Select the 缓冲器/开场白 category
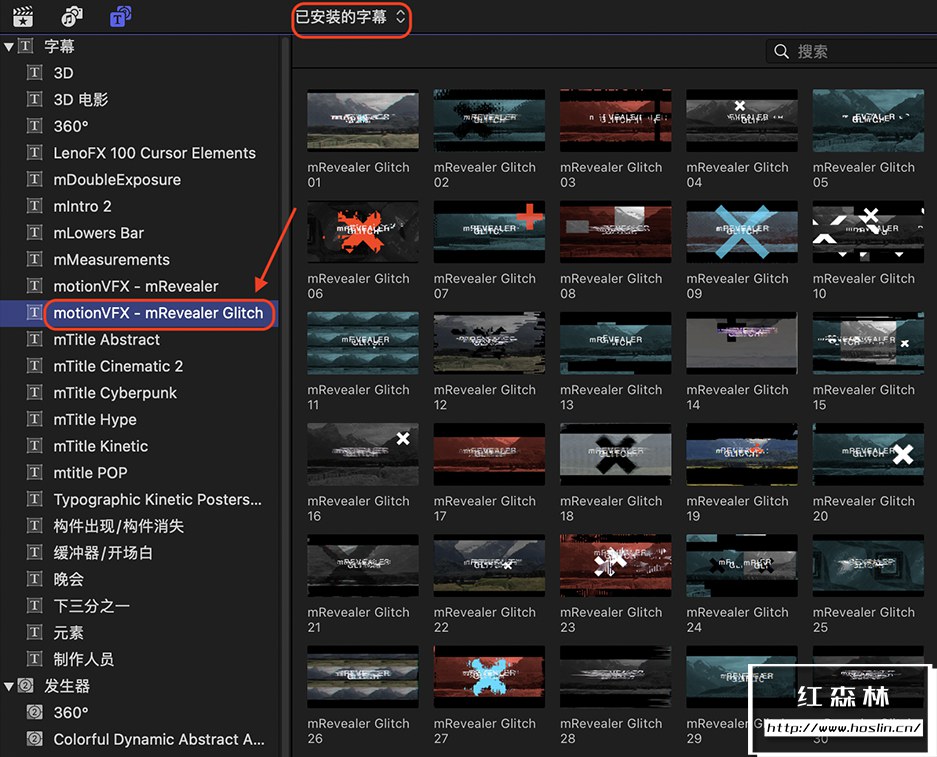Screen dimensions: 937x757 pos(103,553)
